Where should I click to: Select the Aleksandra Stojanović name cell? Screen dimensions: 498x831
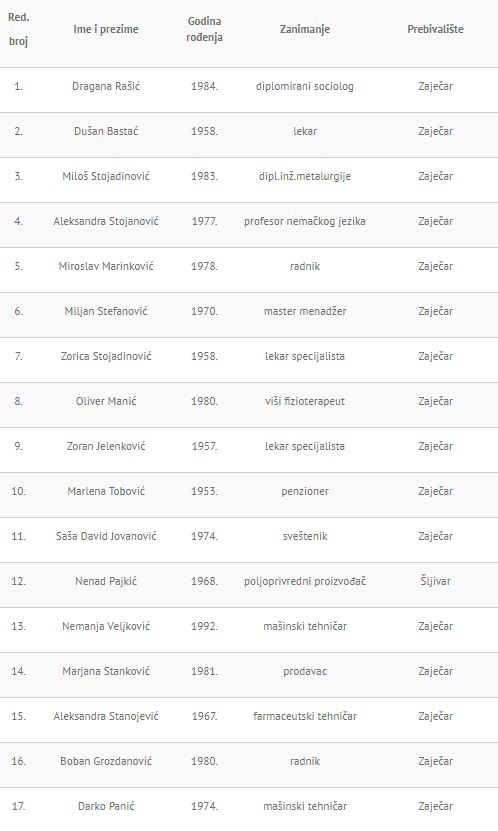coord(106,221)
